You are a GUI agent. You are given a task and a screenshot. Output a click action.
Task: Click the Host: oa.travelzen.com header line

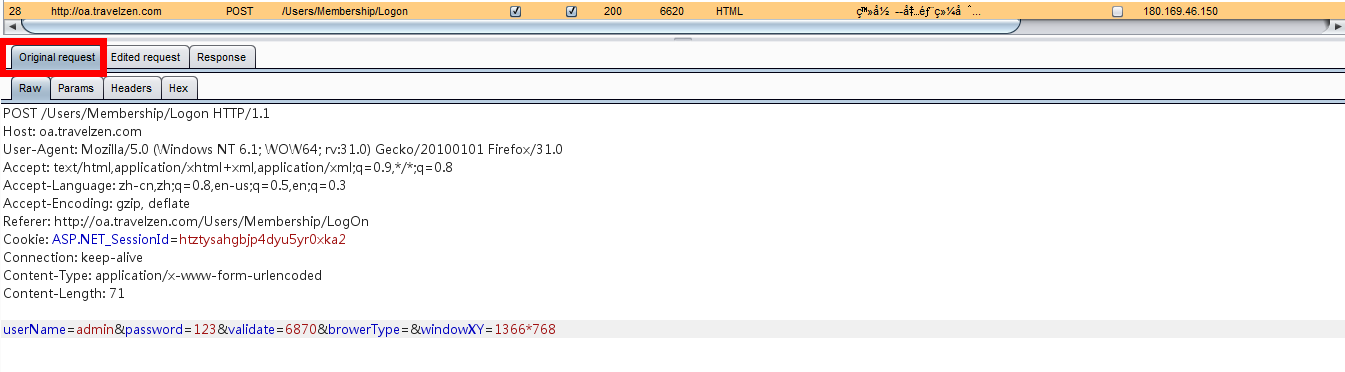click(72, 131)
